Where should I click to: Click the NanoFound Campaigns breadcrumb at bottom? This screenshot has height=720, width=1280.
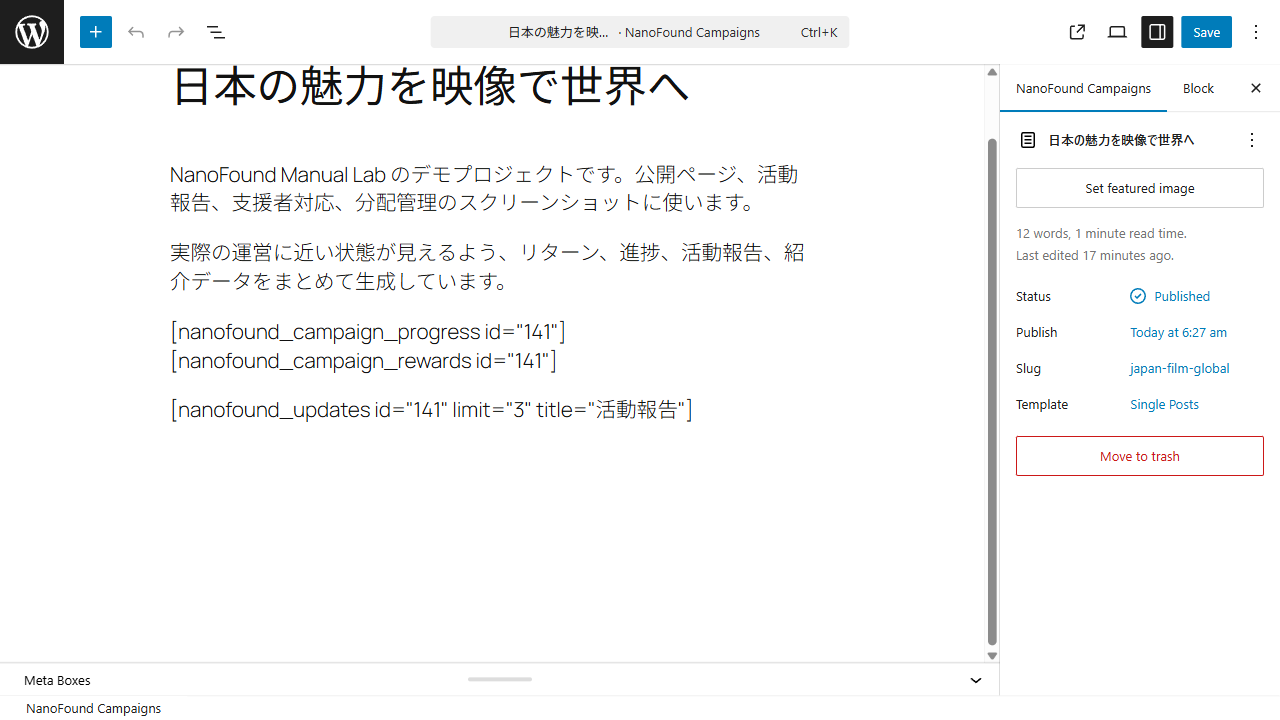[x=93, y=708]
